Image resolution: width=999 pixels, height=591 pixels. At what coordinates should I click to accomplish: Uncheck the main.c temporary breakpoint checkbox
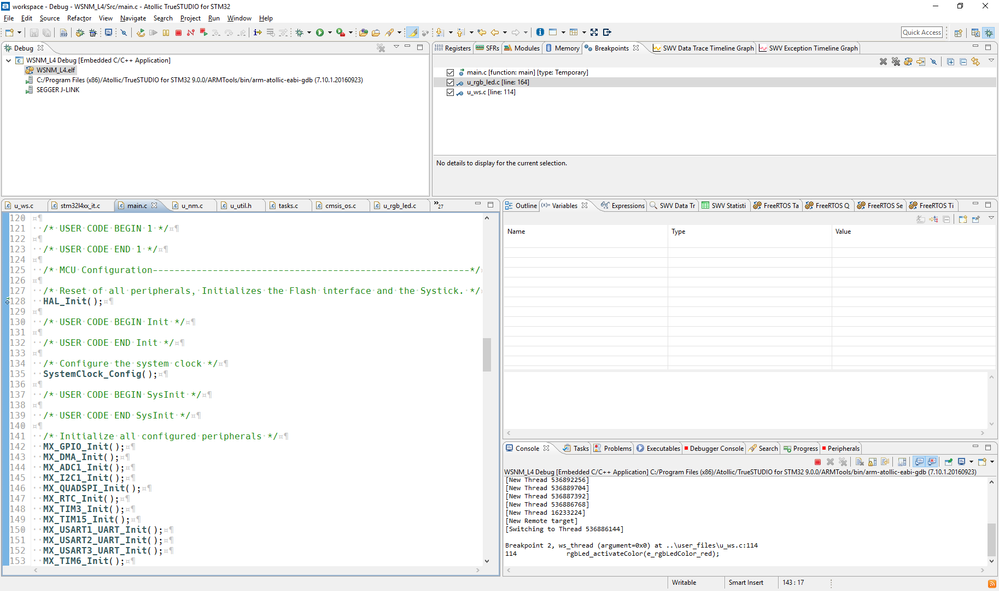point(450,72)
